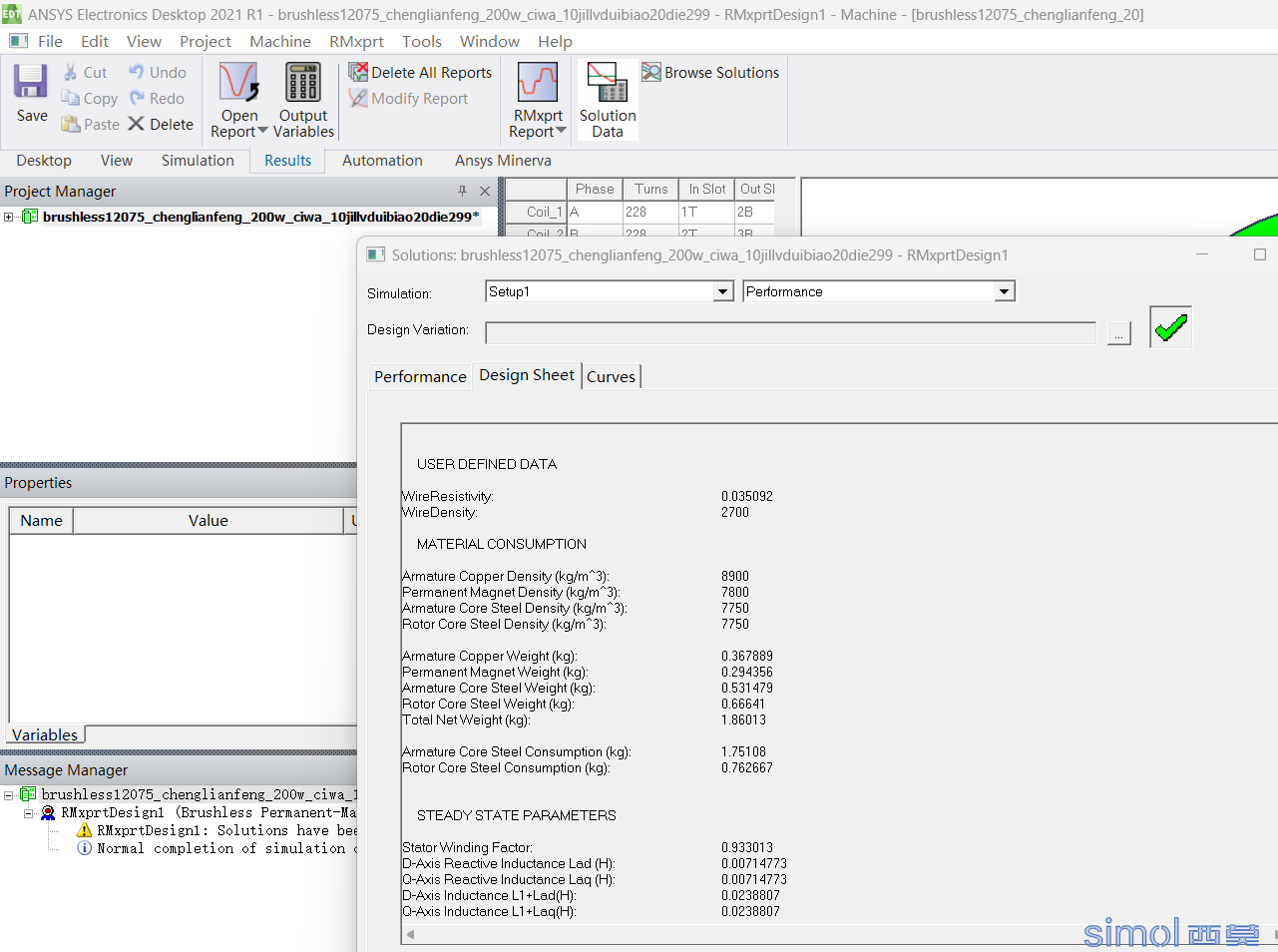Switch to the Desktop ribbon tab
1278x952 pixels.
44,161
